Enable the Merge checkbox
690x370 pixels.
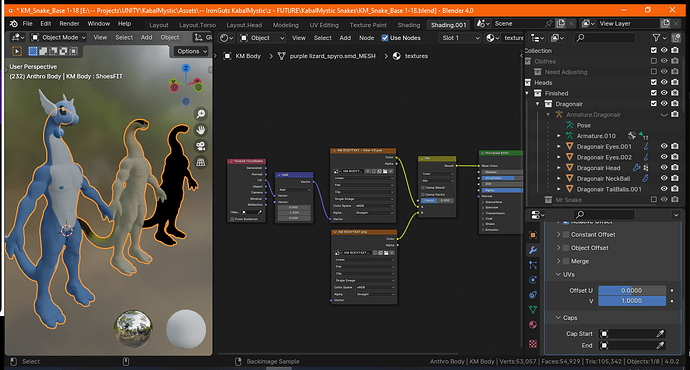tap(566, 261)
